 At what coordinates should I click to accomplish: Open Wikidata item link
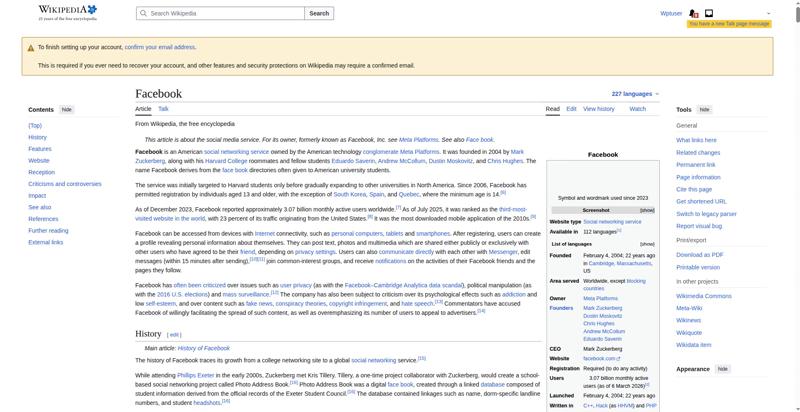tap(693, 345)
